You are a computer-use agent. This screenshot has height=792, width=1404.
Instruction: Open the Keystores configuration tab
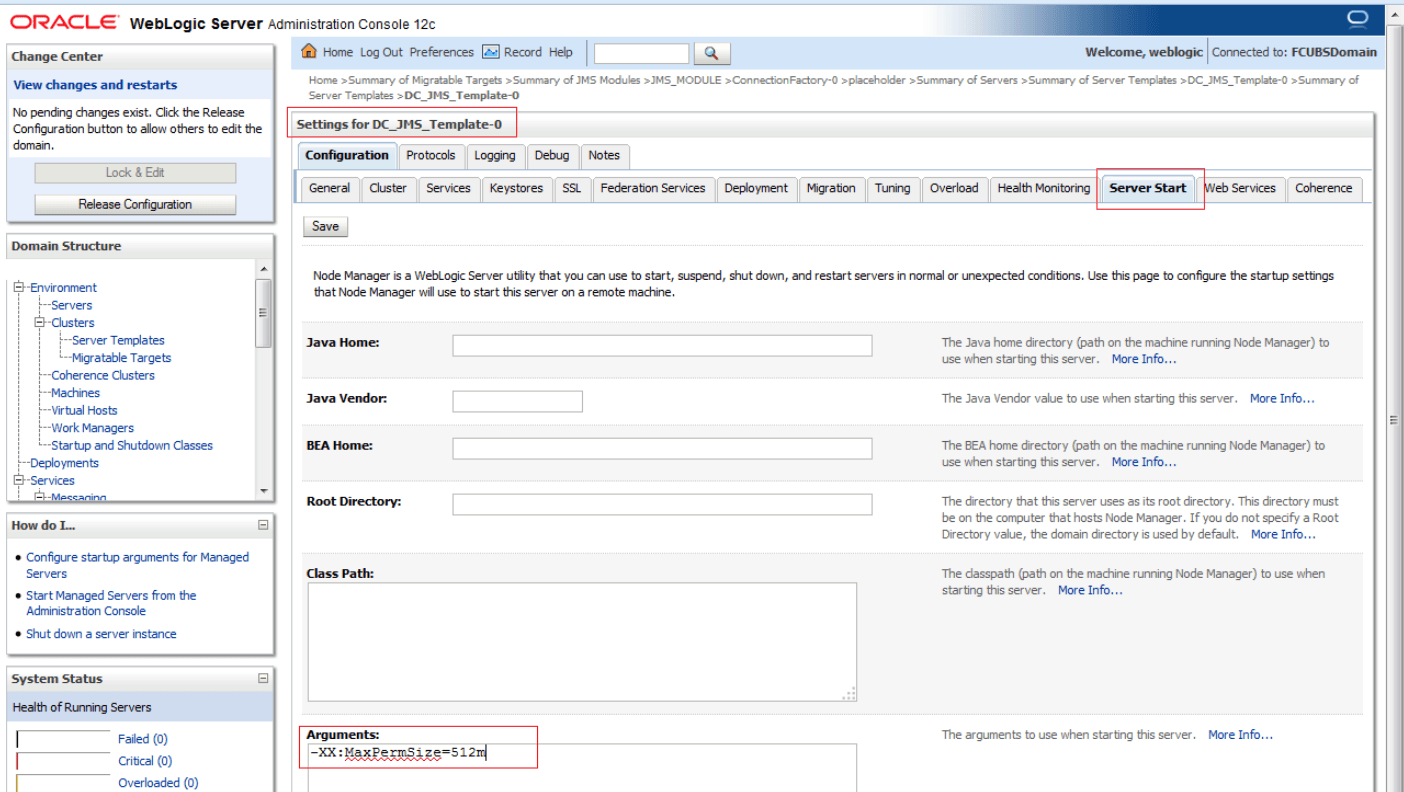click(x=517, y=188)
